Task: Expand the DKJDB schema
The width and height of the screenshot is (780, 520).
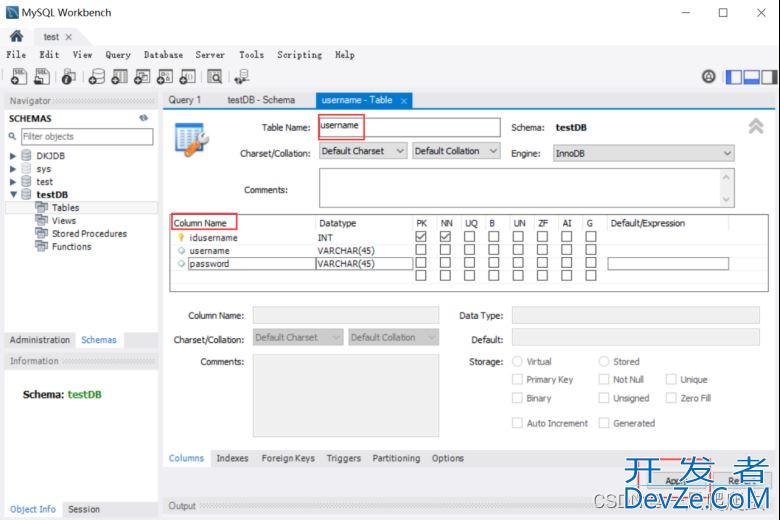Action: (x=13, y=156)
